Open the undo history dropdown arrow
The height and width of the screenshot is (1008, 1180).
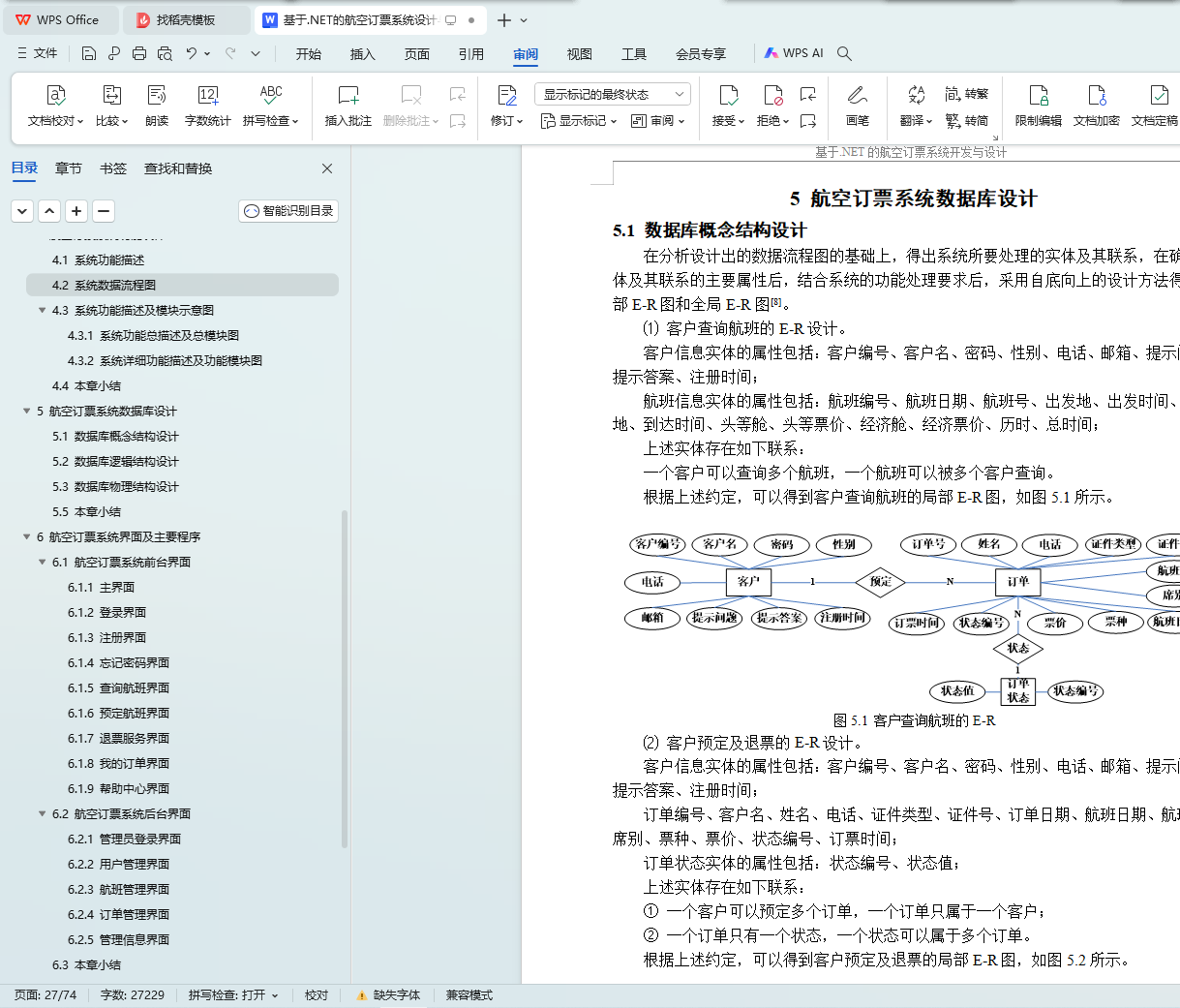[x=207, y=53]
